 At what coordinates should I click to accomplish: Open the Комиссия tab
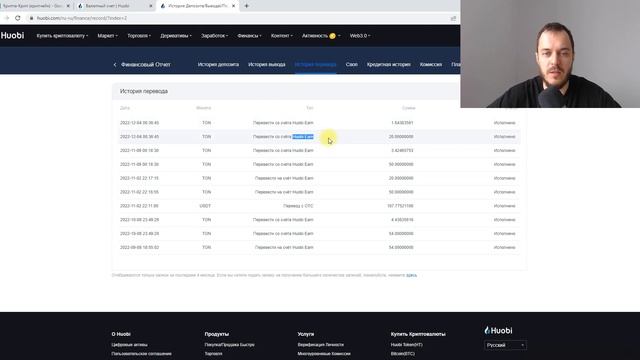click(431, 64)
